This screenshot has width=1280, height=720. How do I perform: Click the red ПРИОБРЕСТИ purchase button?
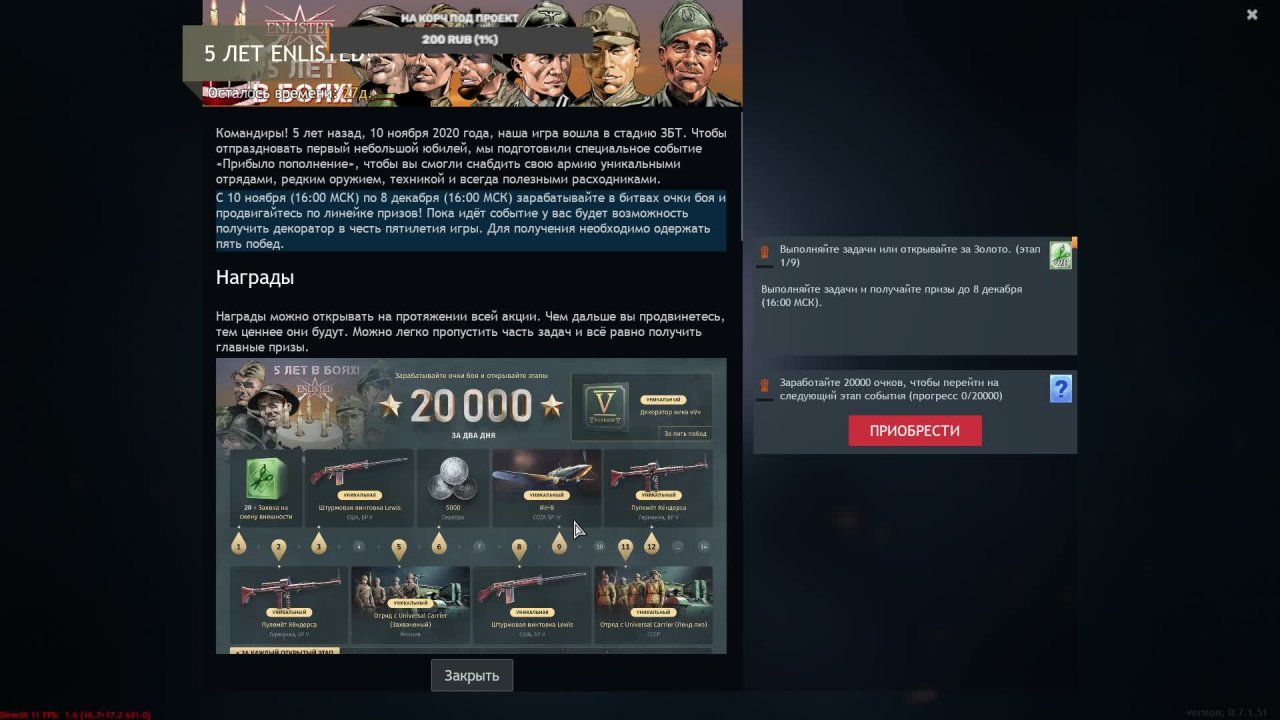915,431
